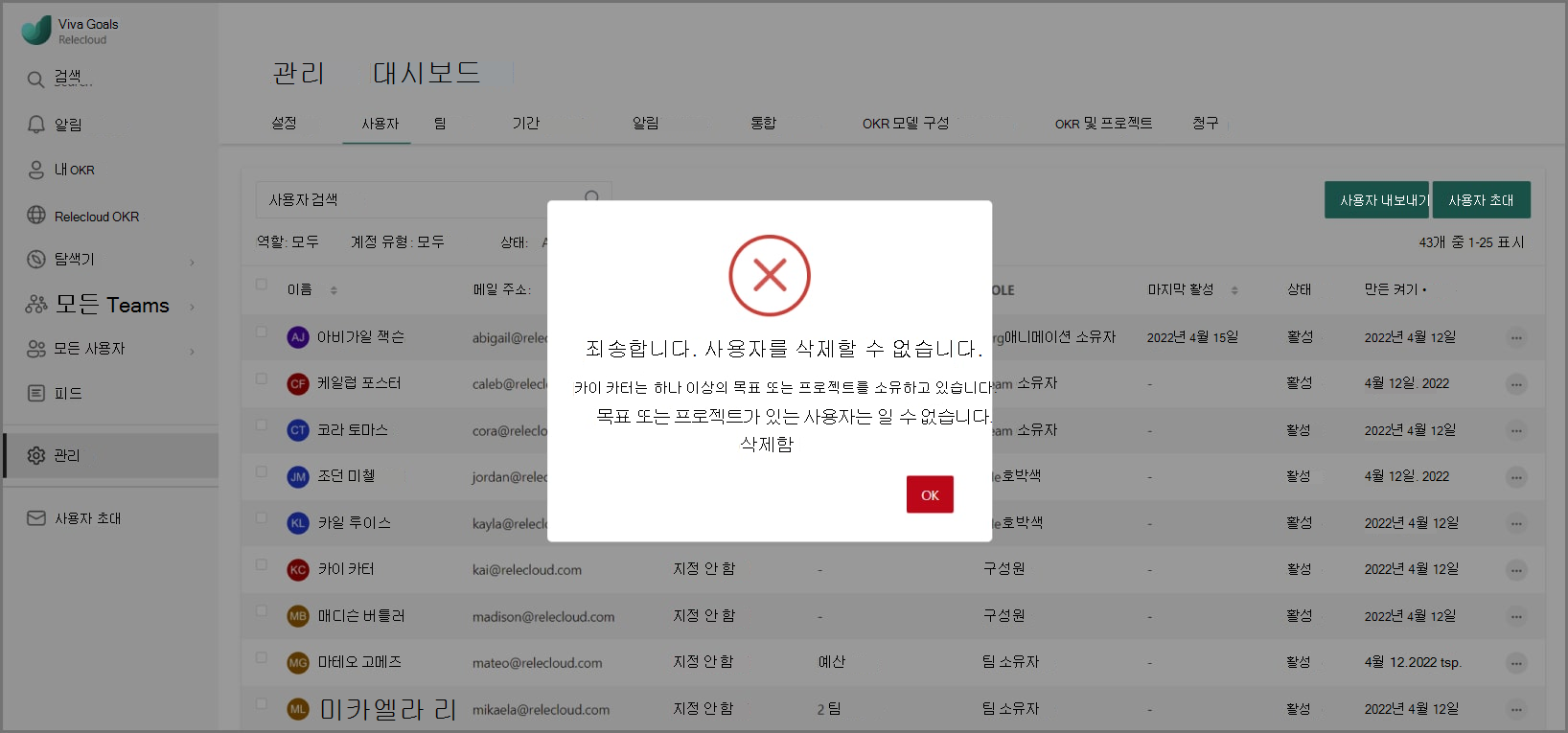Viewport: 1568px width, 733px height.
Task: Click the 관리 gear icon
Action: [x=35, y=455]
